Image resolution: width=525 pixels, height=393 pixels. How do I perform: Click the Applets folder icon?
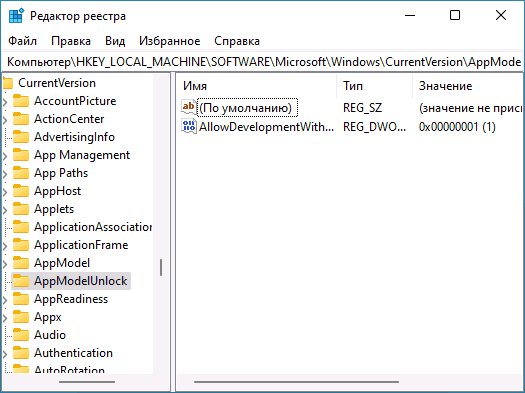point(21,209)
